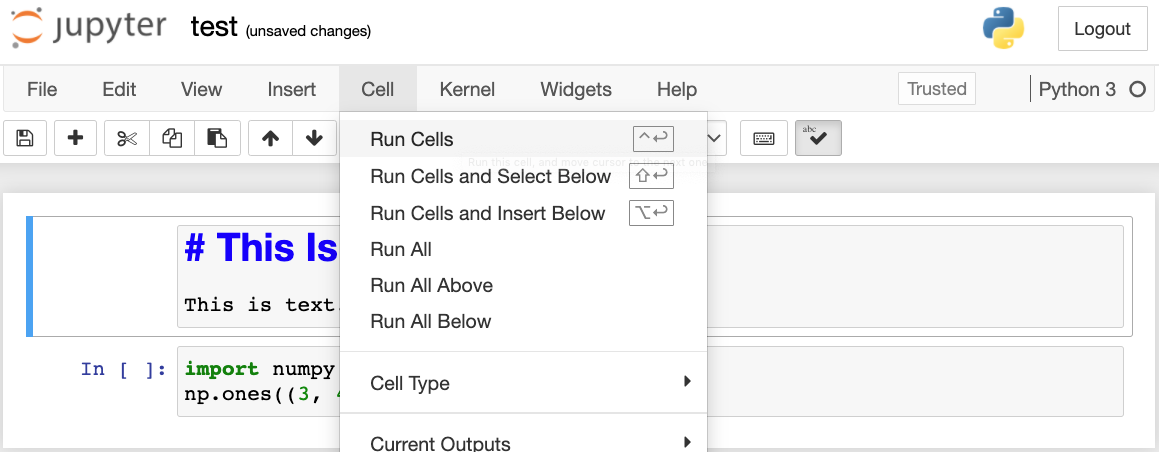
Task: Open the cell type dropdown arrow
Action: click(x=716, y=139)
